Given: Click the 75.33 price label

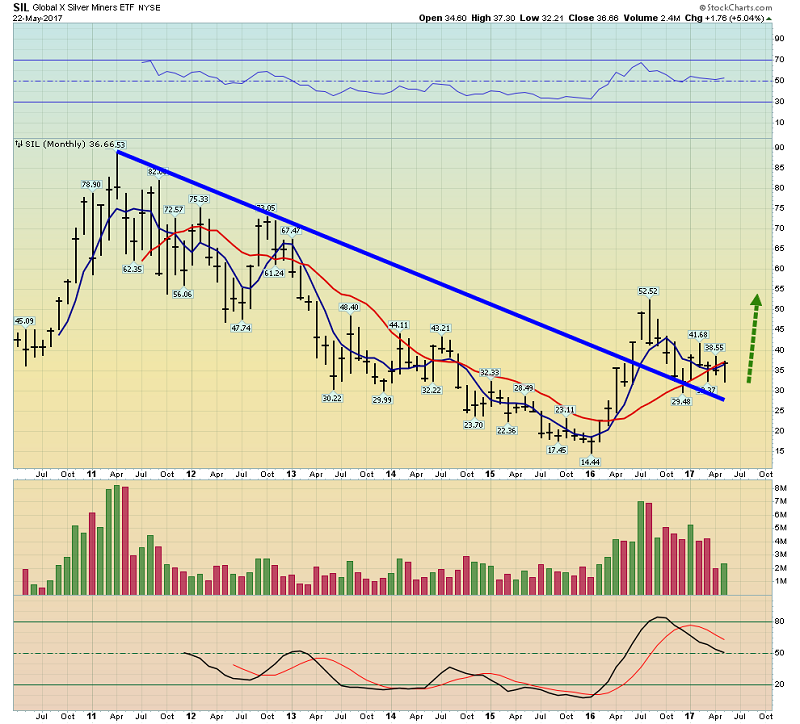Looking at the screenshot, I should pyautogui.click(x=198, y=199).
